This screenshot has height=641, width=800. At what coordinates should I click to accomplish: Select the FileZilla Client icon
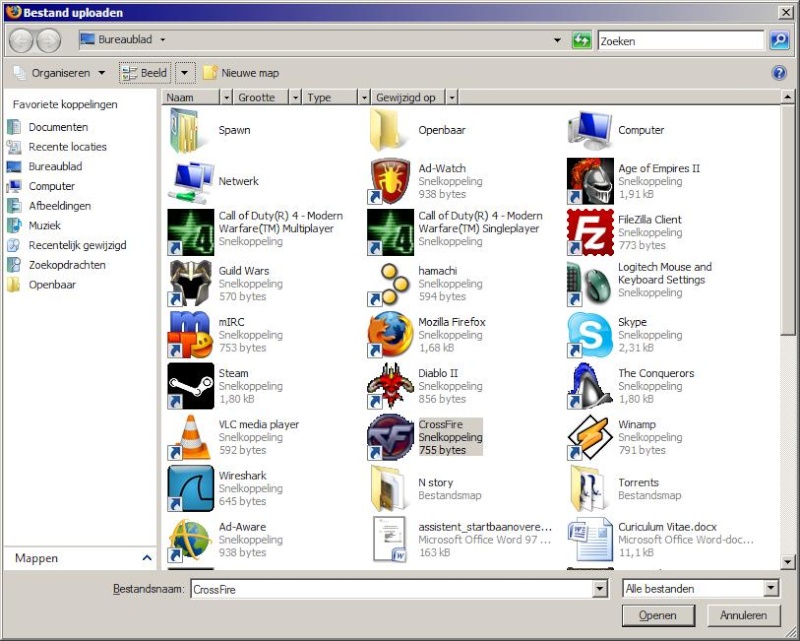click(x=590, y=232)
